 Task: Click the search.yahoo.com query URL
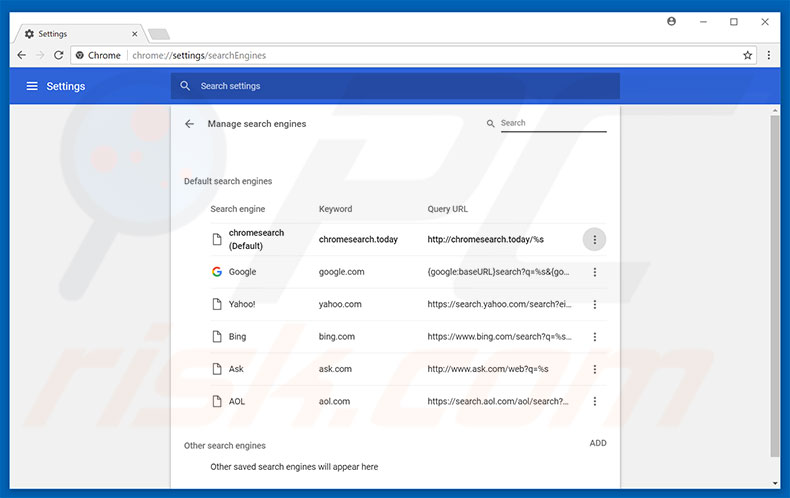point(499,304)
